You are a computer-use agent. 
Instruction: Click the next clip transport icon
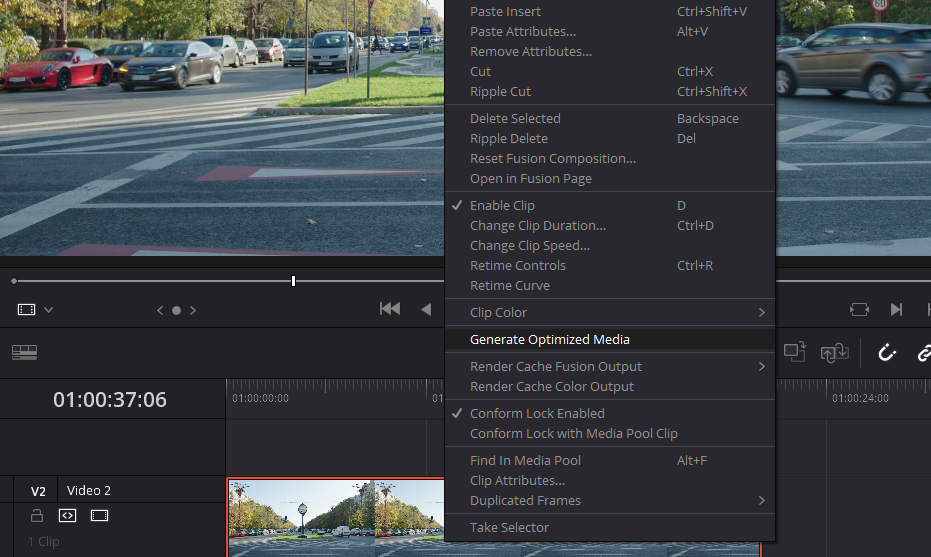click(896, 309)
